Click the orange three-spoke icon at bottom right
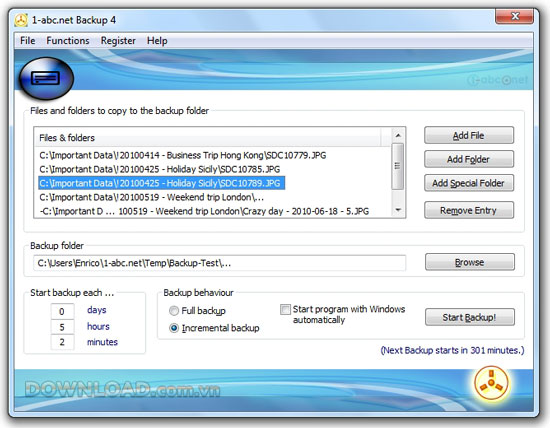The height and width of the screenshot is (428, 550). [491, 383]
